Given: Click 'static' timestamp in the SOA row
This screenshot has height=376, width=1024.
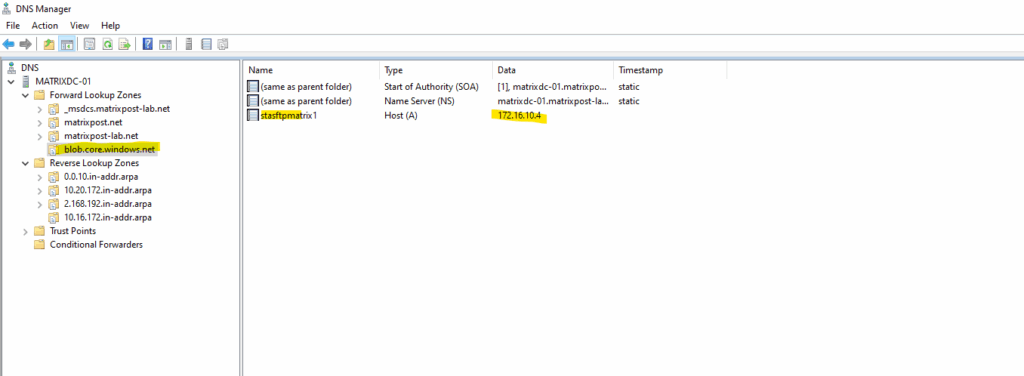Looking at the screenshot, I should tap(629, 86).
